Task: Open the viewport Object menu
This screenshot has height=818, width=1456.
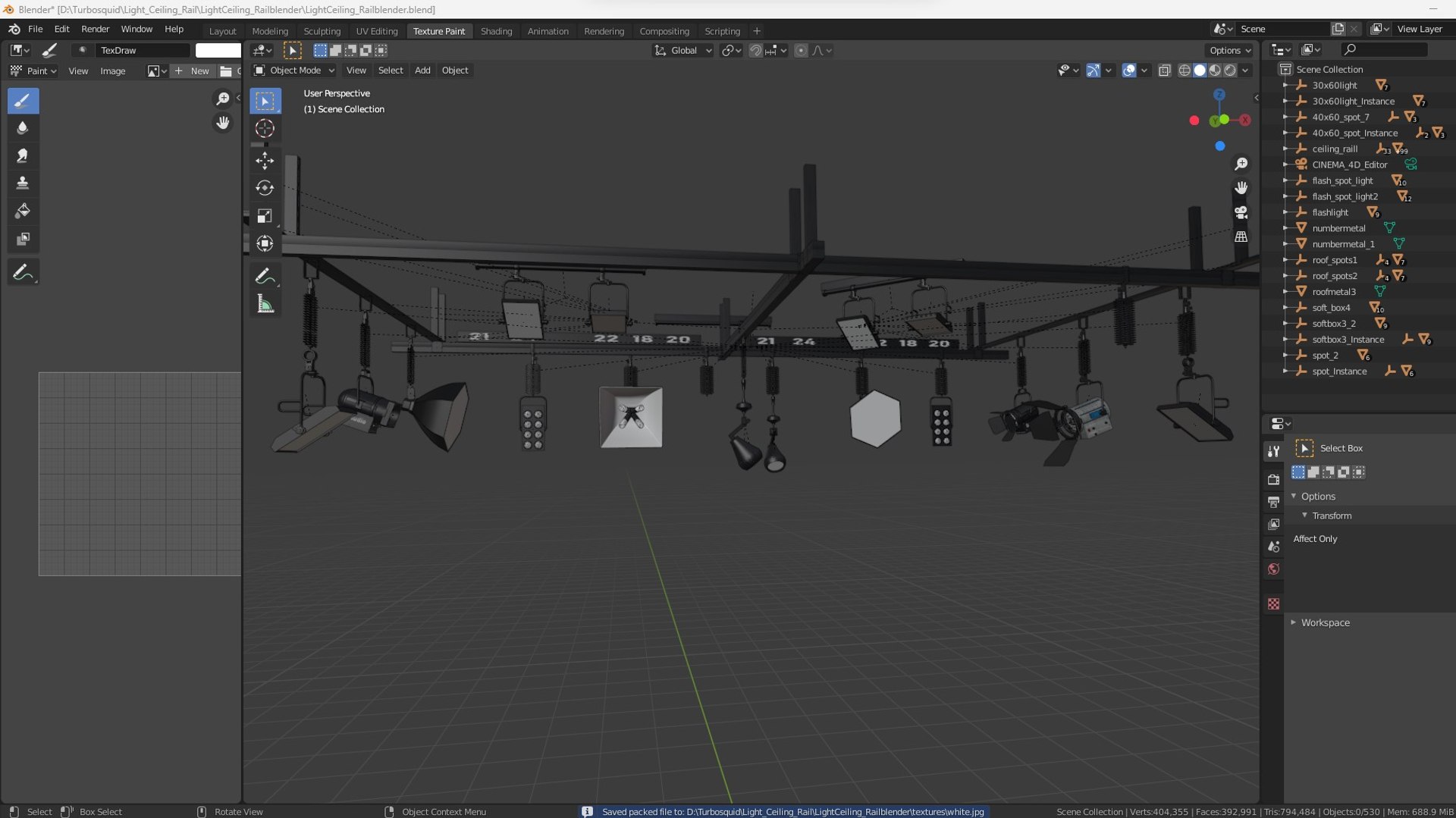Action: (455, 71)
